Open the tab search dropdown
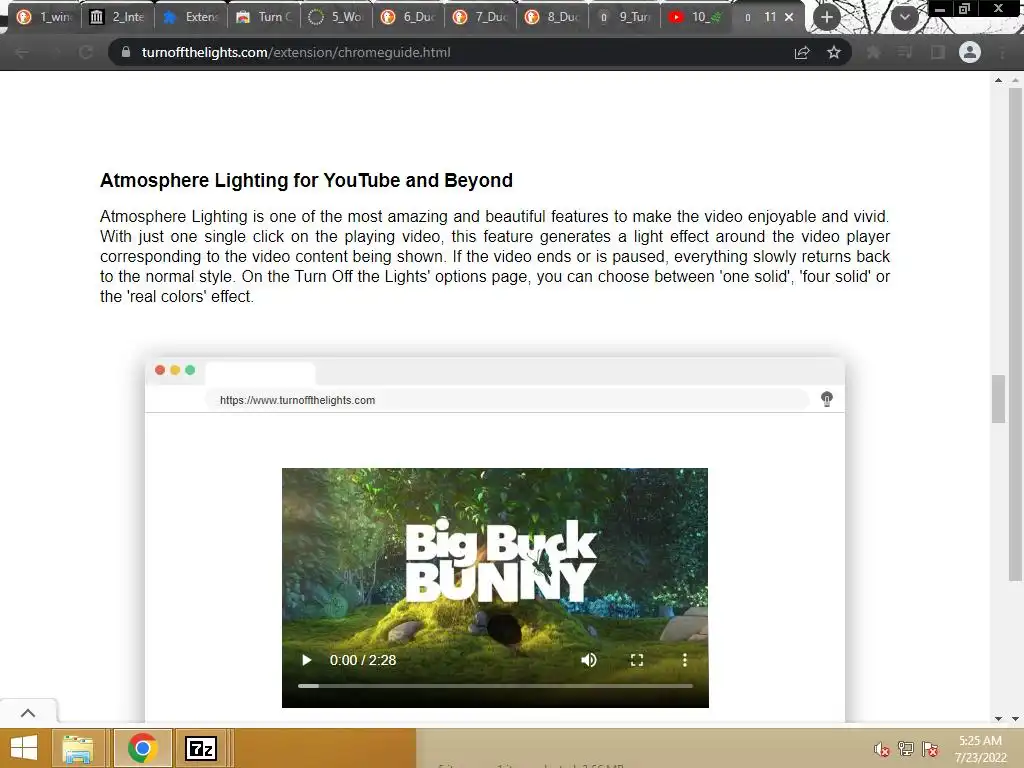The image size is (1024, 768). point(904,17)
